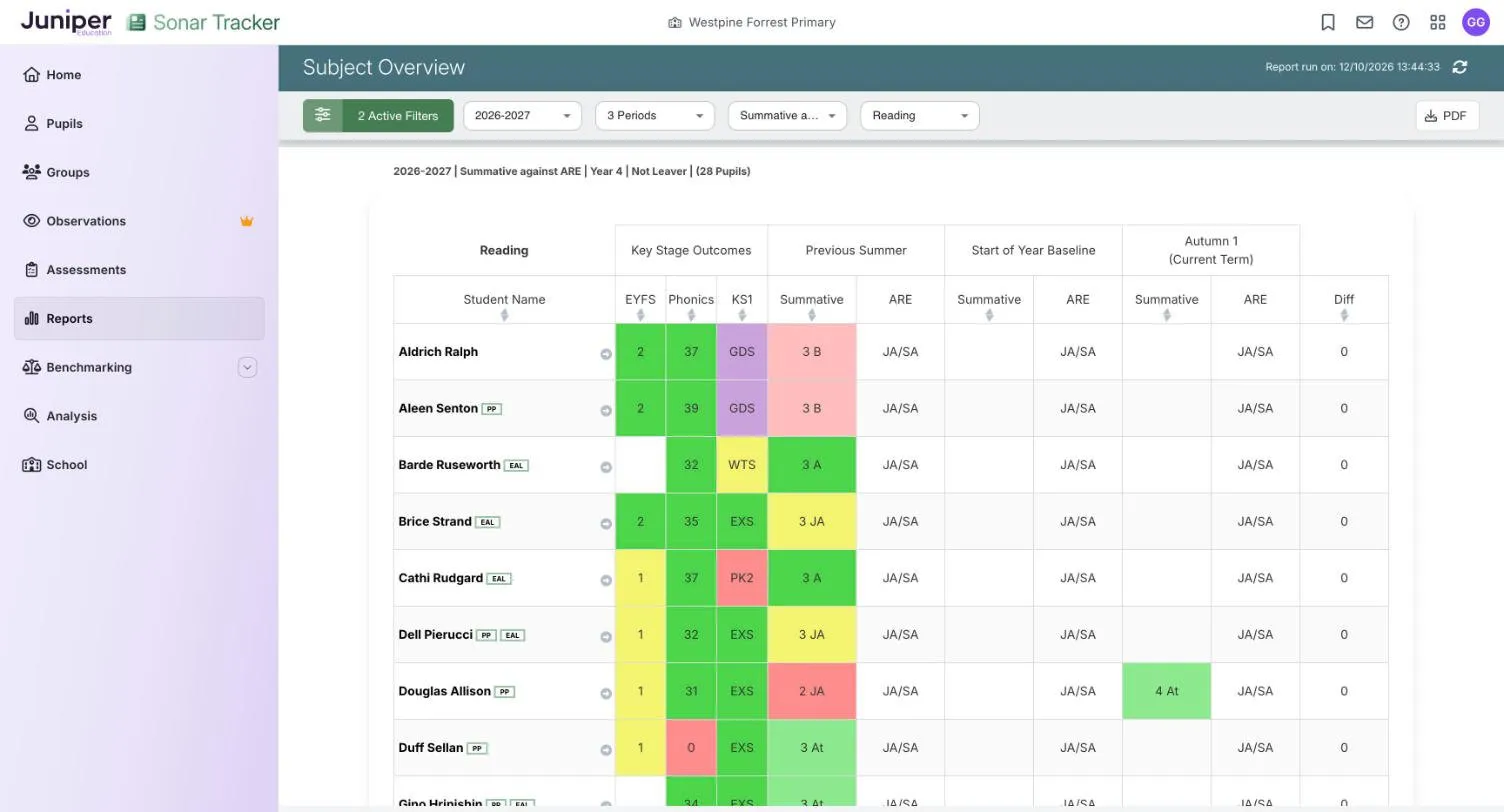
Task: Open Analysis in sidebar
Action: point(139,416)
